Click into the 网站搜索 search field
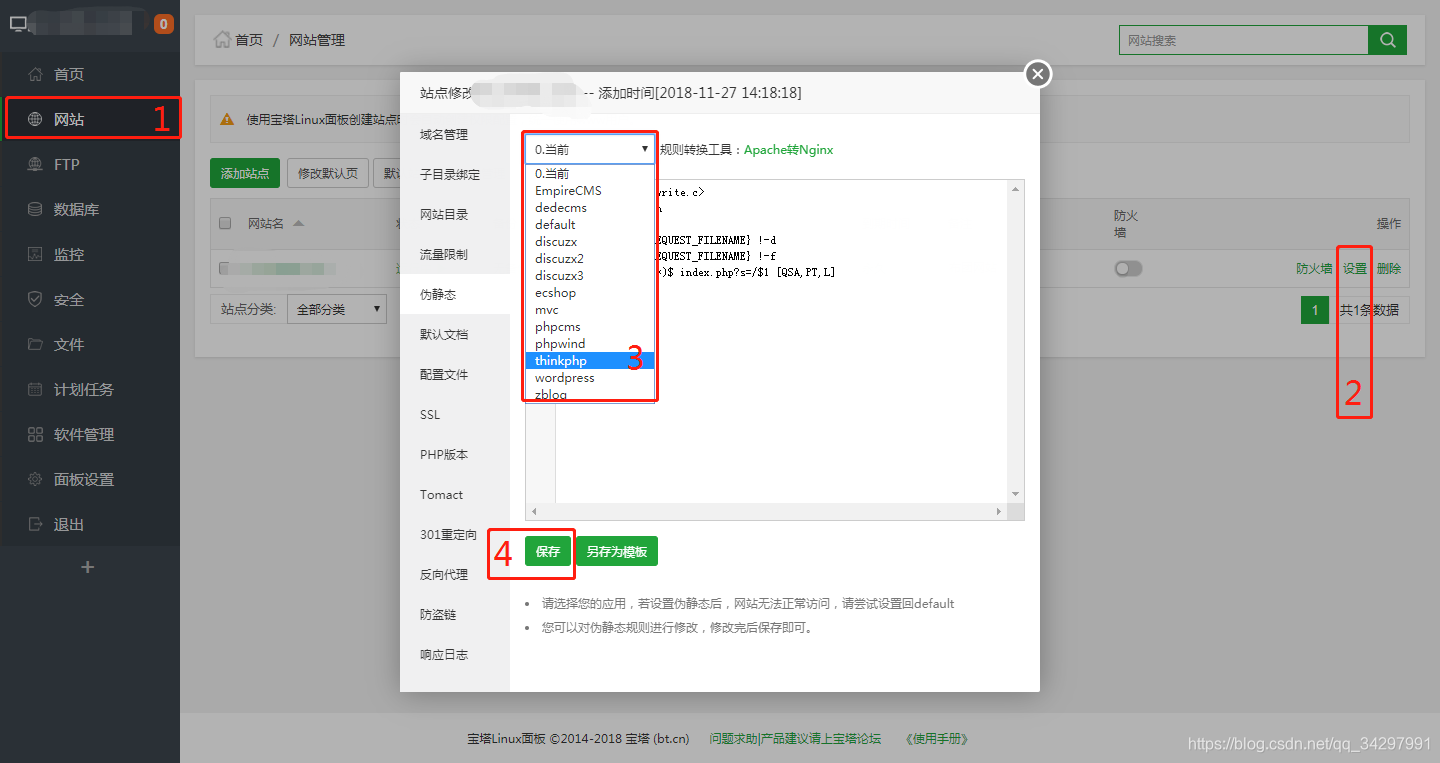This screenshot has width=1440, height=763. click(1243, 40)
